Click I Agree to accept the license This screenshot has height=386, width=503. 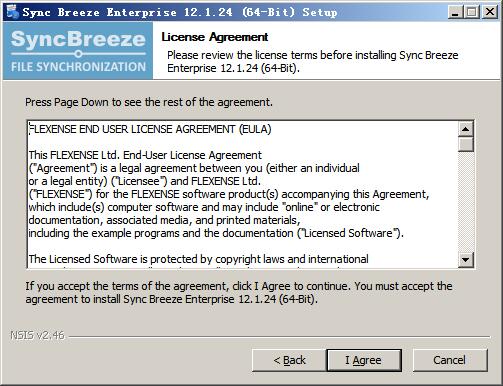[364, 360]
